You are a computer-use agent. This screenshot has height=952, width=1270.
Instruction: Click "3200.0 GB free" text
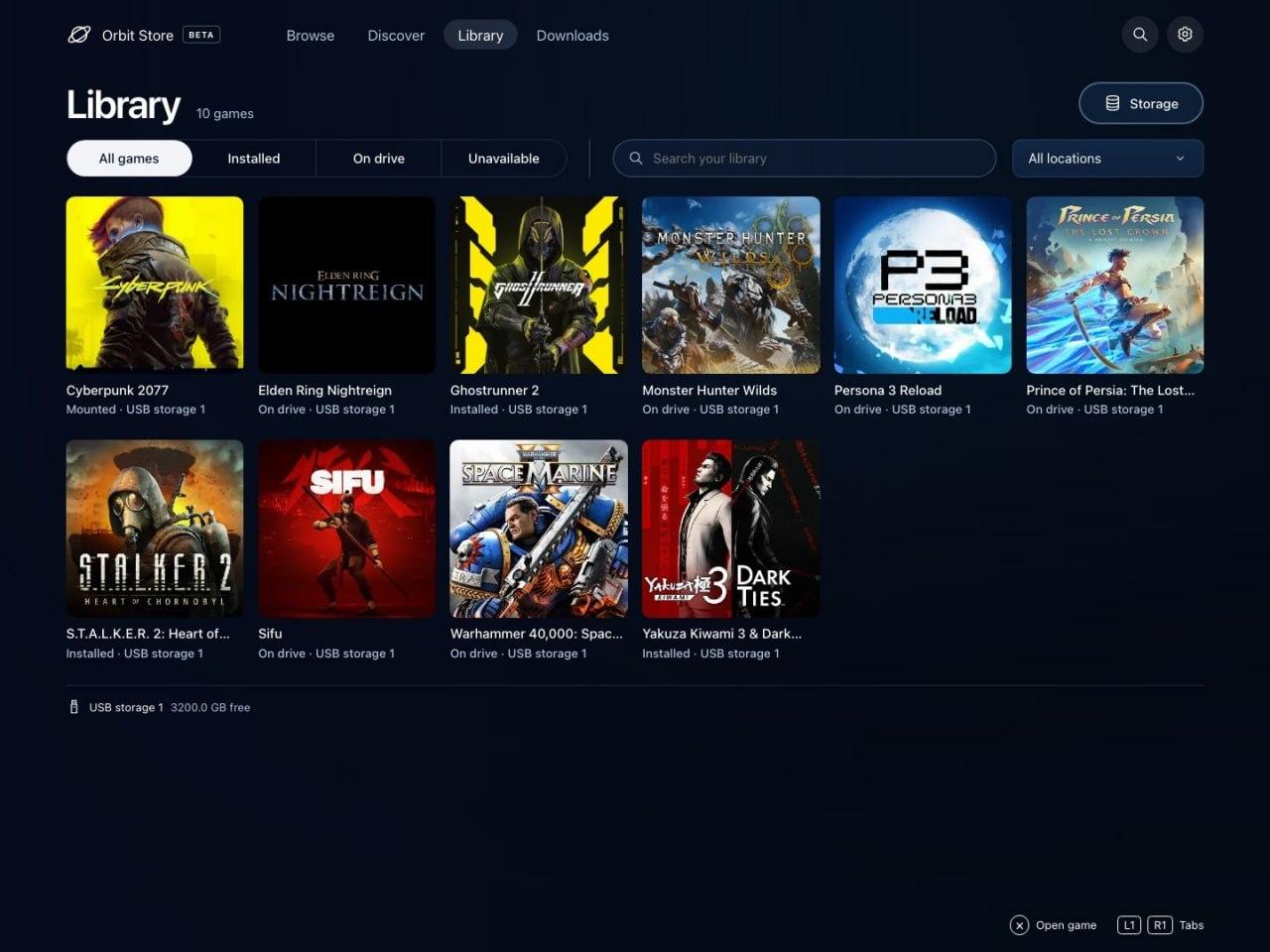(210, 707)
